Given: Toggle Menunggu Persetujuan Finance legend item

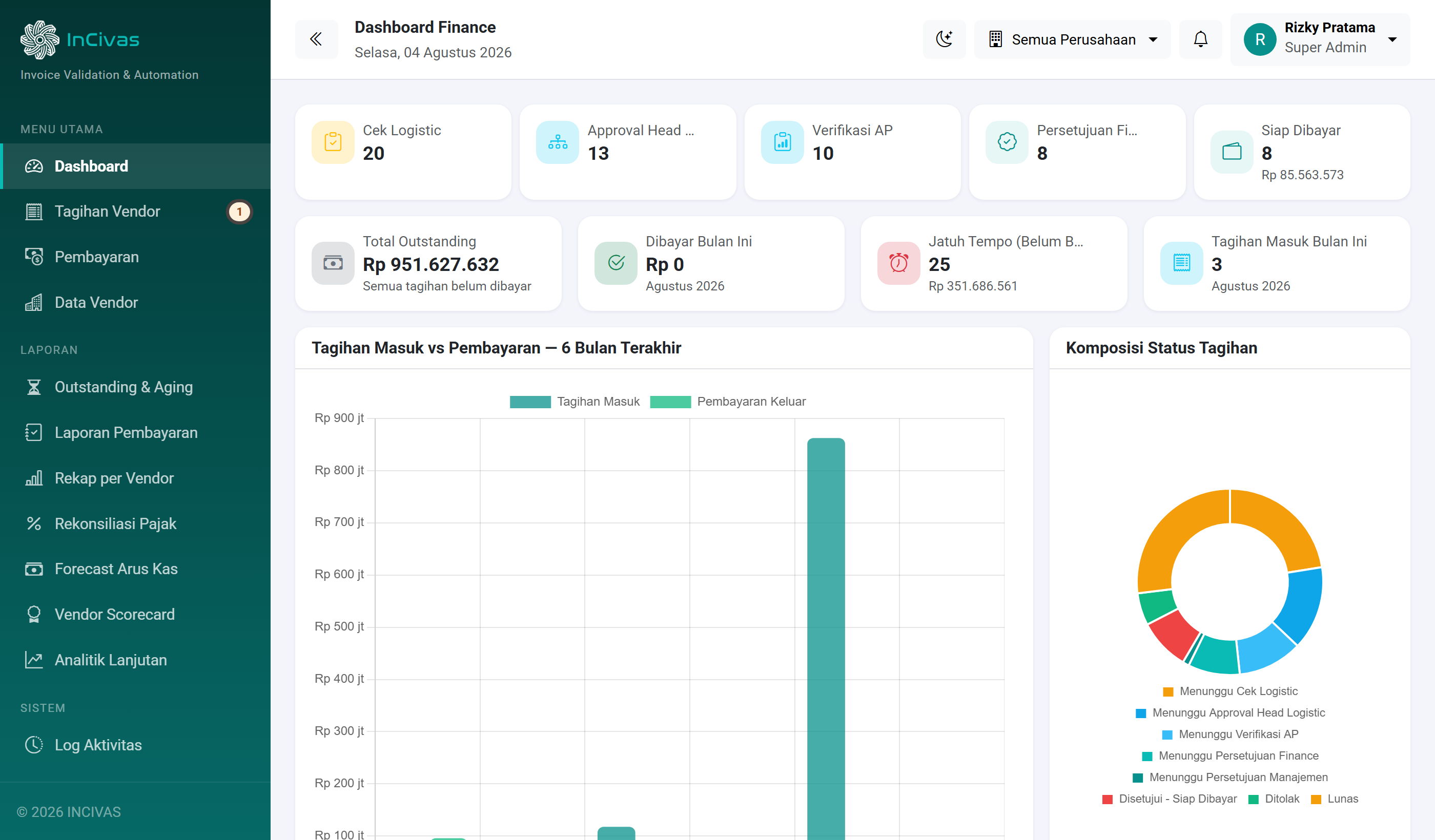Looking at the screenshot, I should tap(1230, 757).
